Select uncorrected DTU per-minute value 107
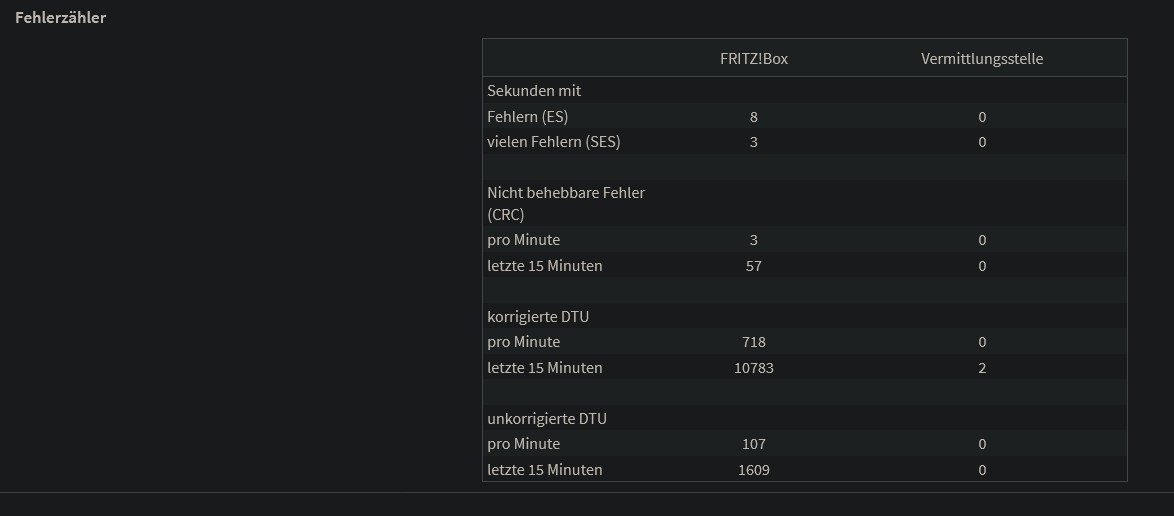The image size is (1174, 516). click(754, 444)
